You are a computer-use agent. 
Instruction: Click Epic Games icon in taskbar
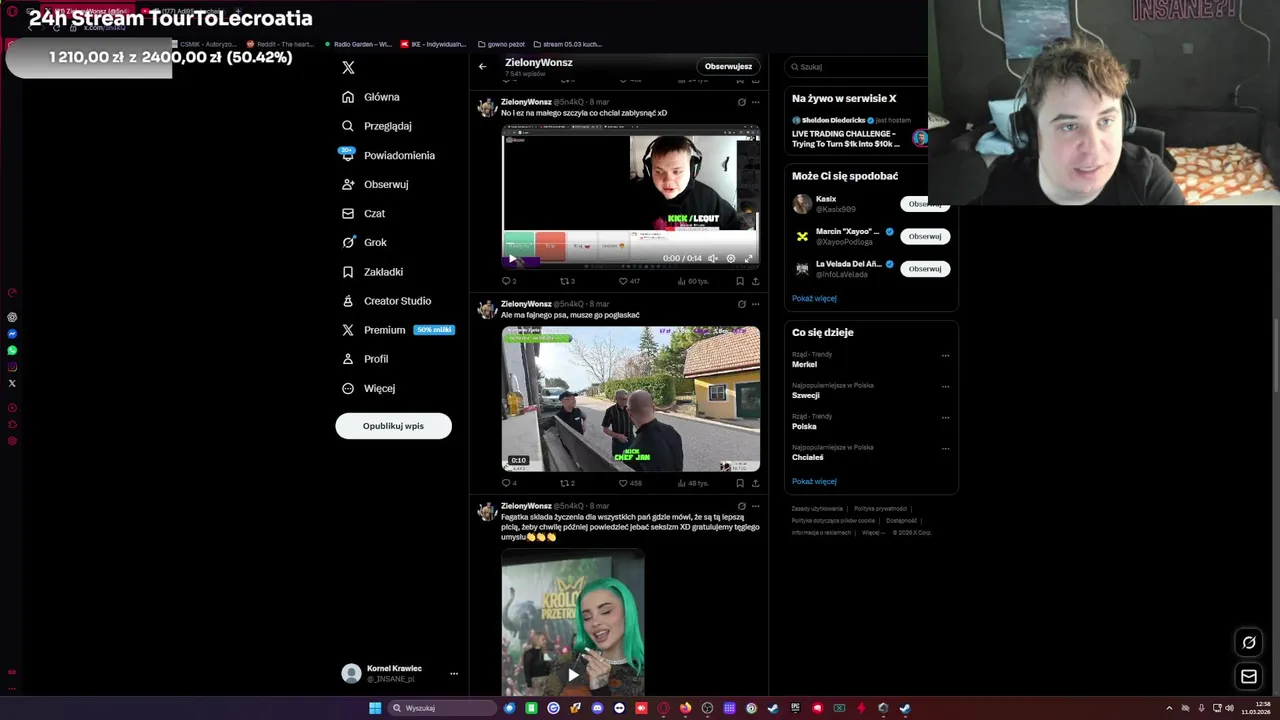(x=795, y=708)
